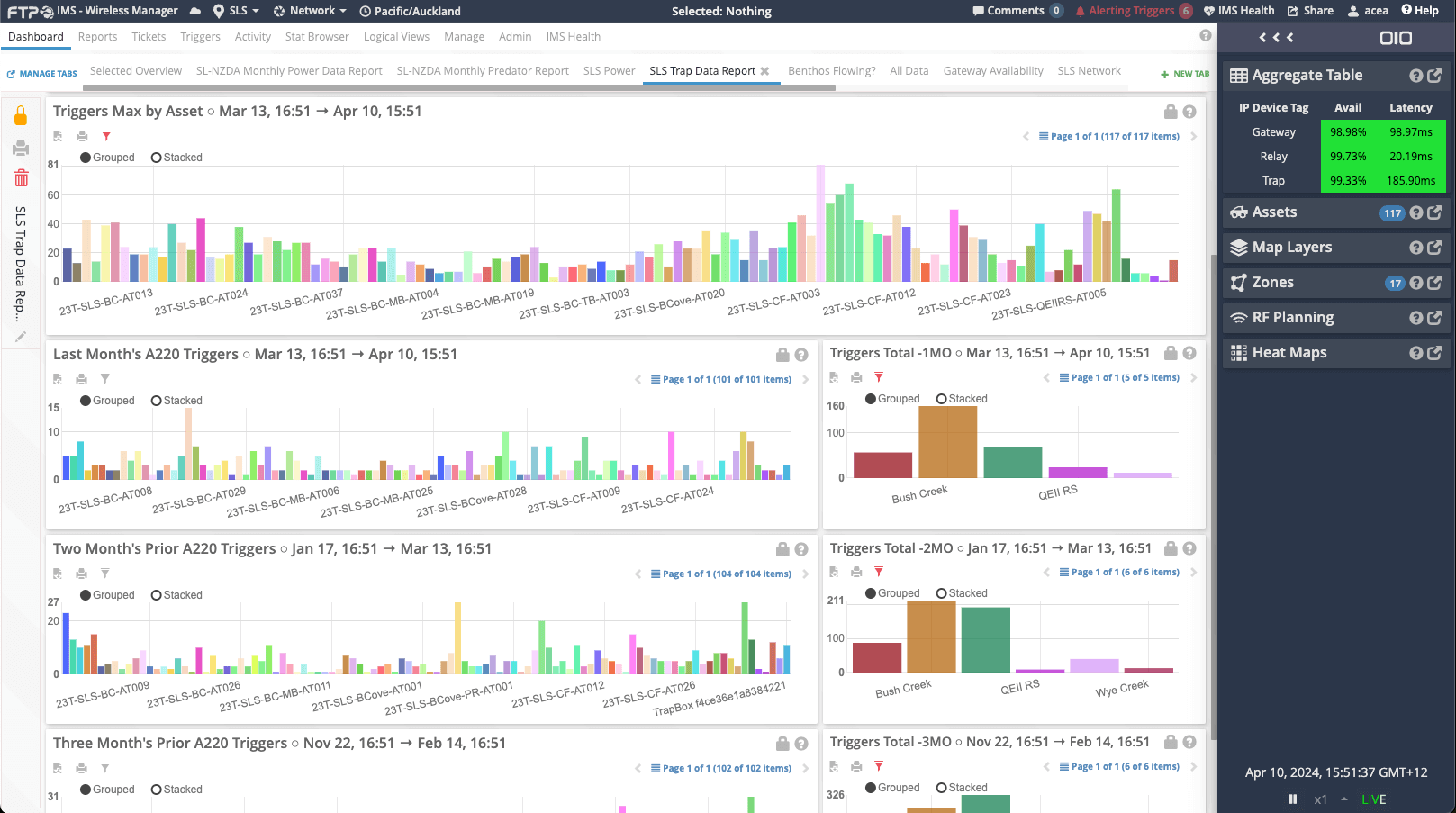This screenshot has height=813, width=1456.
Task: Click the lock icon on Triggers Total -1MO panel
Action: [x=1170, y=353]
